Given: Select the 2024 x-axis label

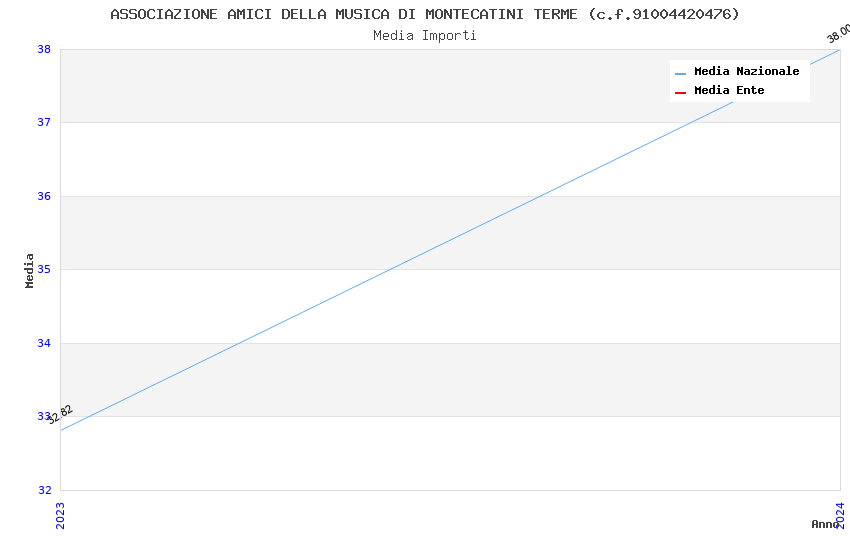Looking at the screenshot, I should 840,514.
